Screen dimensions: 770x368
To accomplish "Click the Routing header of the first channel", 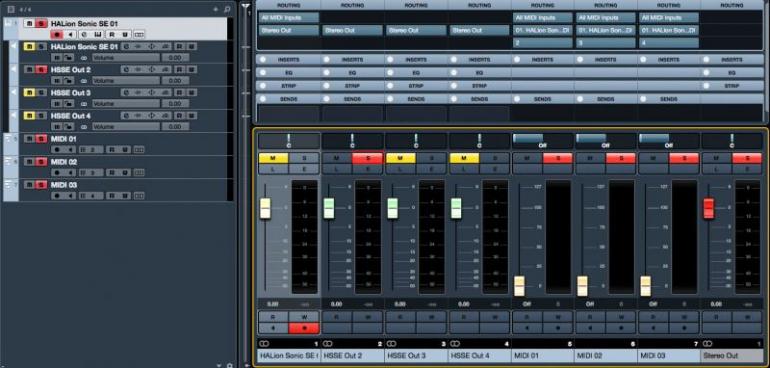I will pyautogui.click(x=289, y=5).
